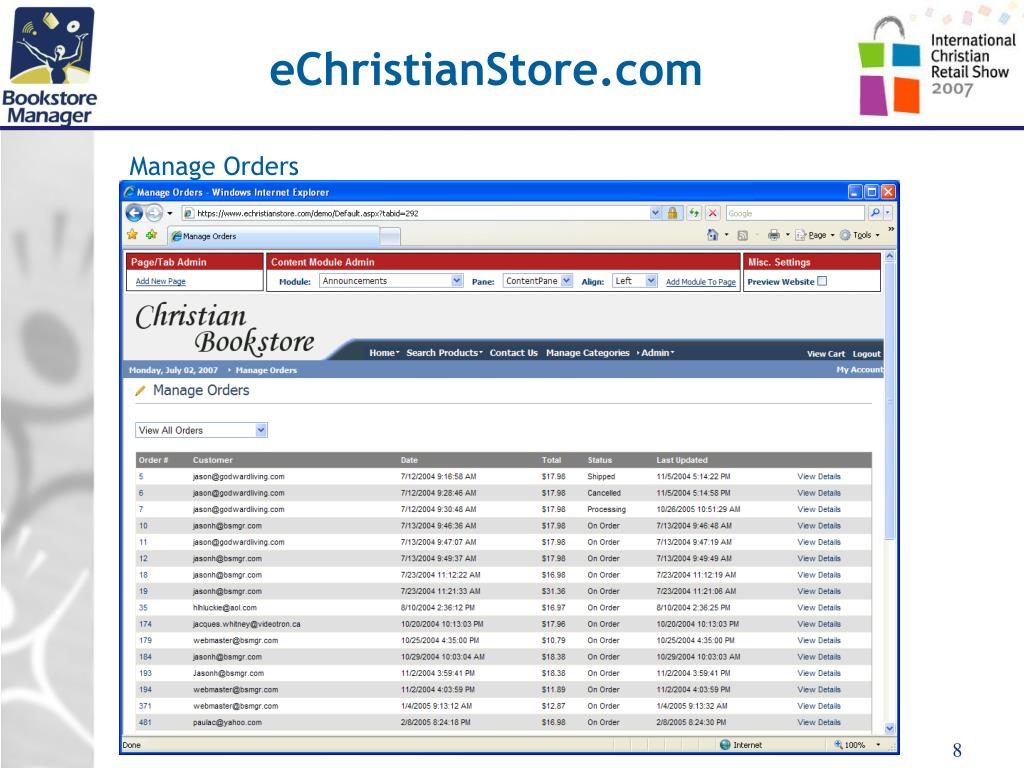Click the Home toolbar icon
1024x768 pixels.
click(x=712, y=235)
